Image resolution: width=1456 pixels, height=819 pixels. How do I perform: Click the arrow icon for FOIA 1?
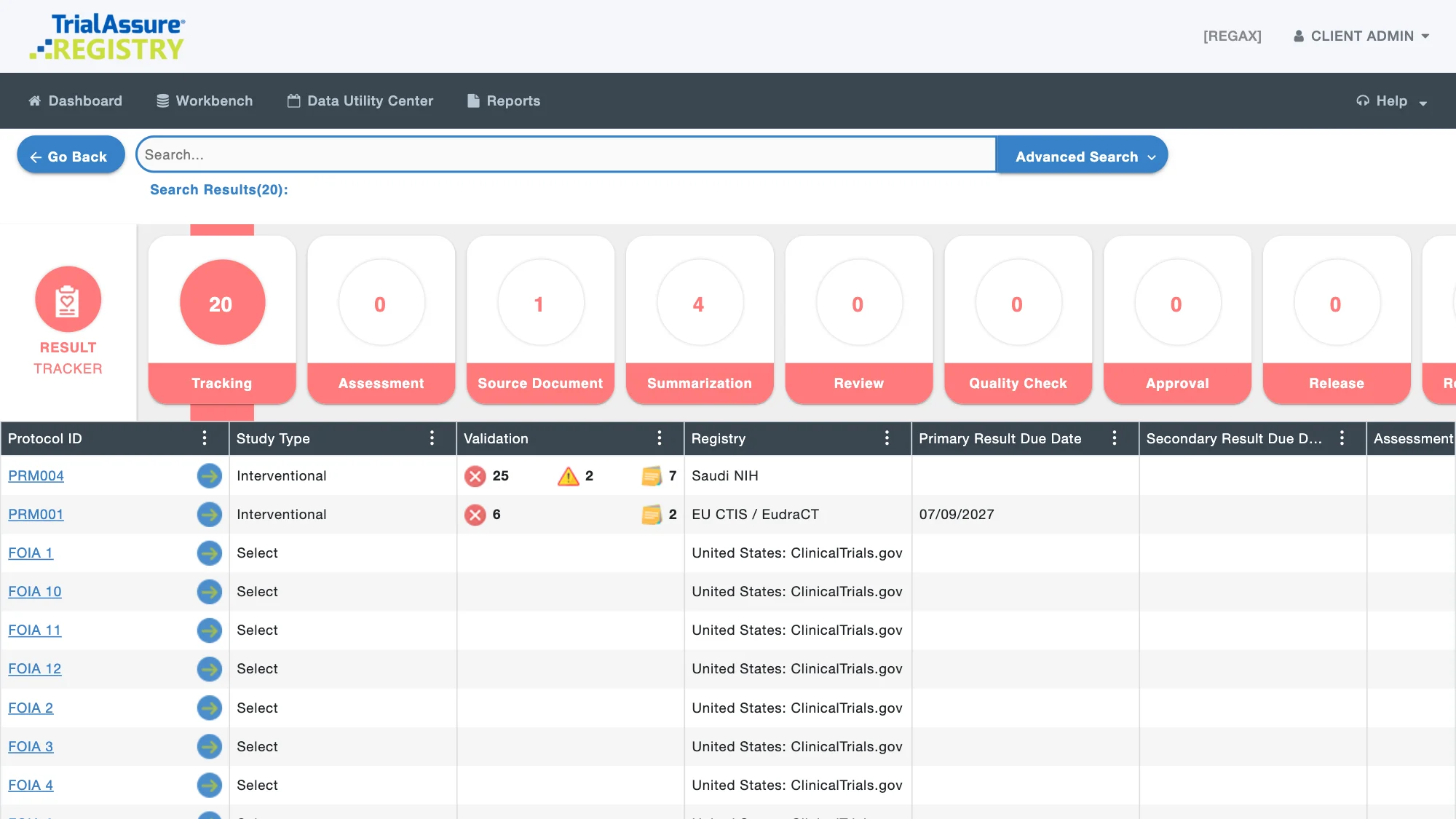[x=210, y=553]
